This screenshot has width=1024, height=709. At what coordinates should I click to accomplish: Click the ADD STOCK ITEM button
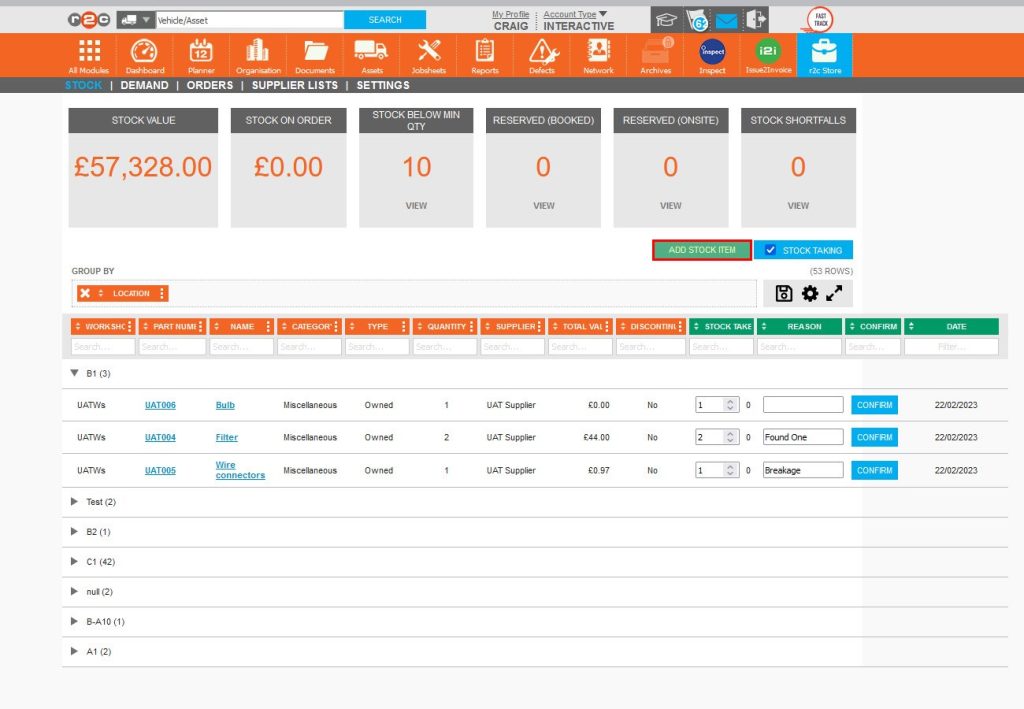(x=701, y=249)
